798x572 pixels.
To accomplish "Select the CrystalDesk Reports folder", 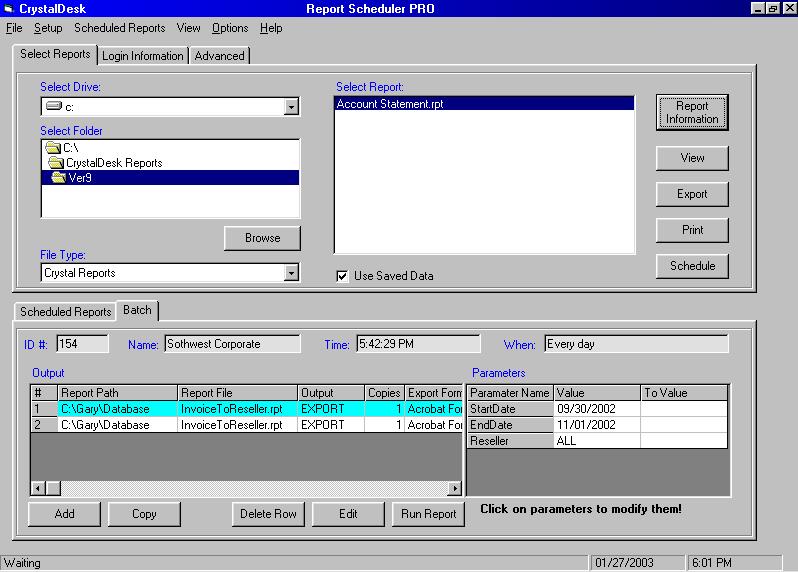I will coord(113,163).
